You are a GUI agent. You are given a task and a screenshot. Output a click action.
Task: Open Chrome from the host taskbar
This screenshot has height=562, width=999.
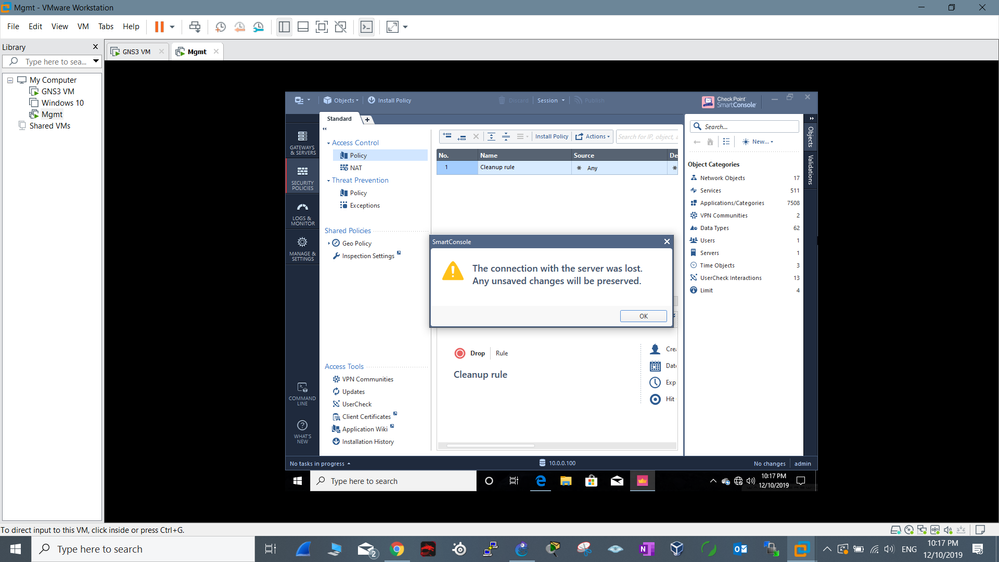coord(397,549)
